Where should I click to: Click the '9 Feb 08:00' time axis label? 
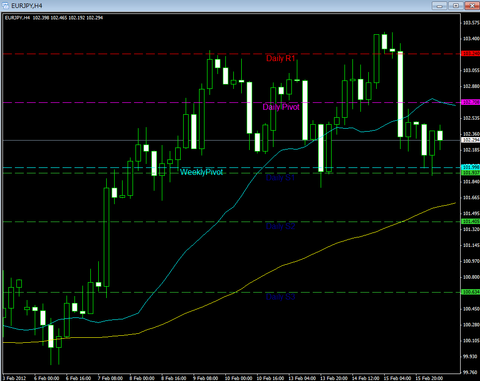pyautogui.click(x=206, y=378)
